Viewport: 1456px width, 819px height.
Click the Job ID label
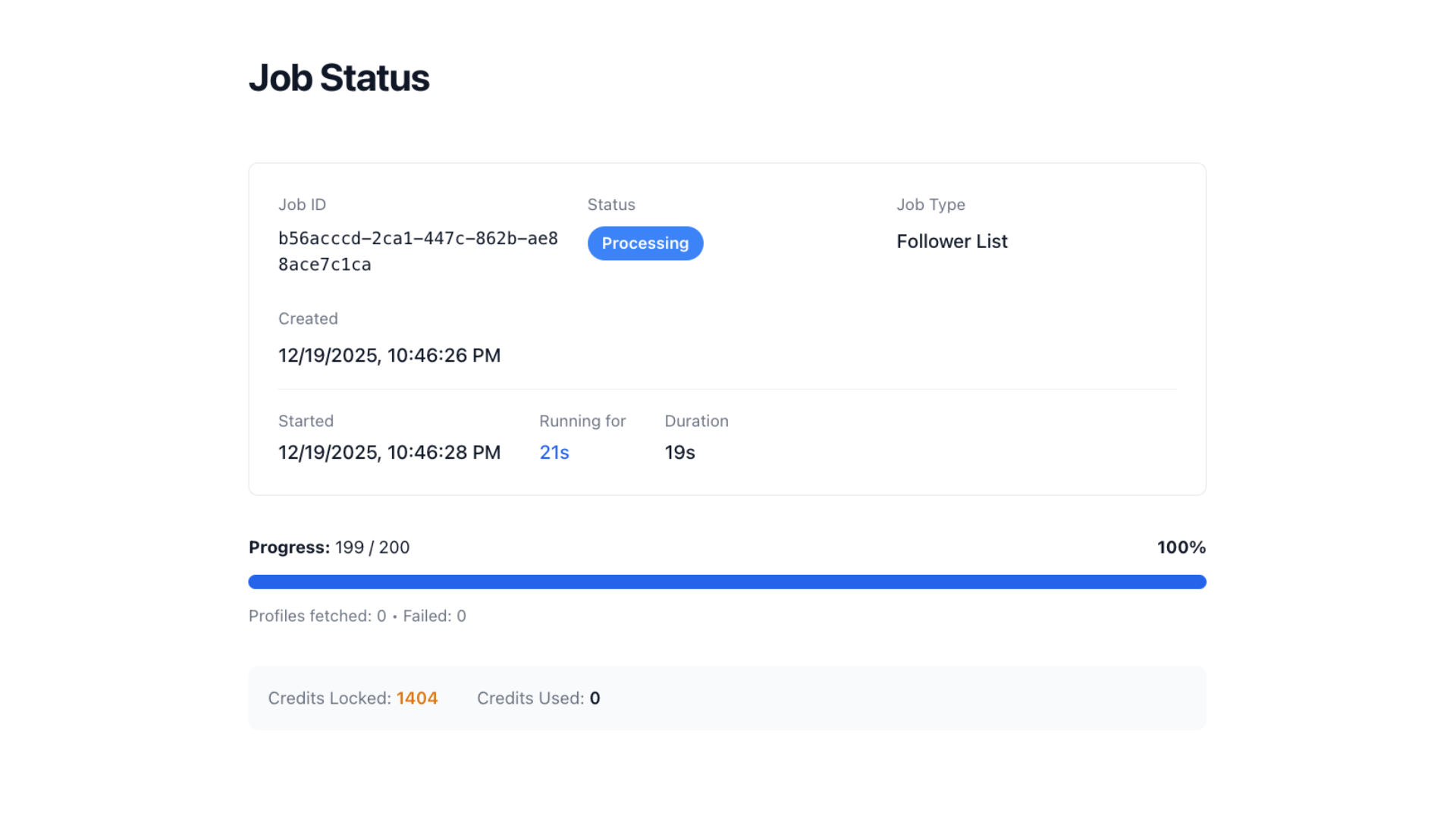point(302,205)
